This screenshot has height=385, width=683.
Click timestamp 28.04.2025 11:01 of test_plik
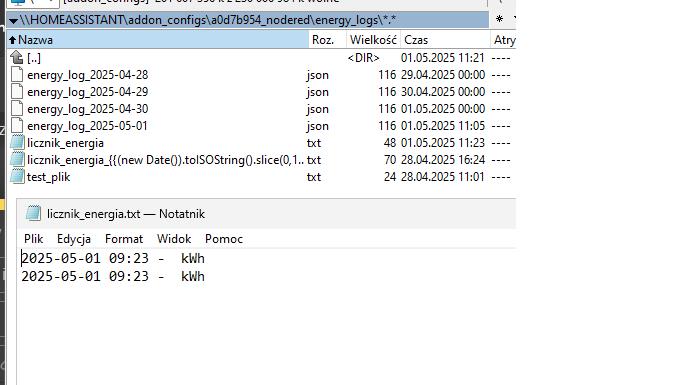click(443, 177)
